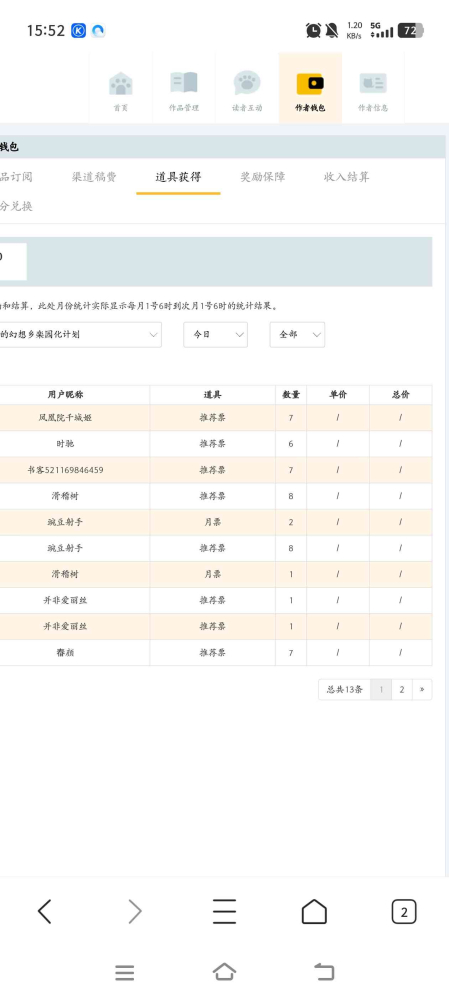Screen dimensions: 449x999
Task: Click the 总价 column header
Action: coord(401,395)
